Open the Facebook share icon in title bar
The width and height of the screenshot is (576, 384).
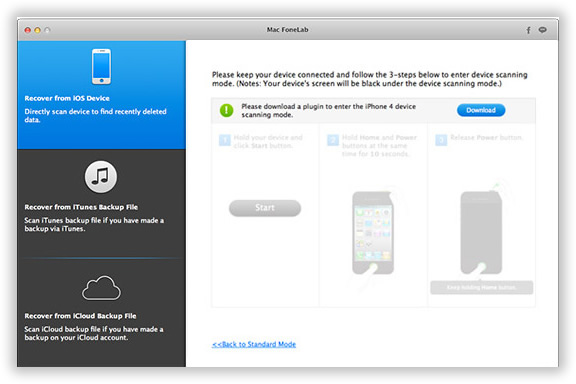528,30
